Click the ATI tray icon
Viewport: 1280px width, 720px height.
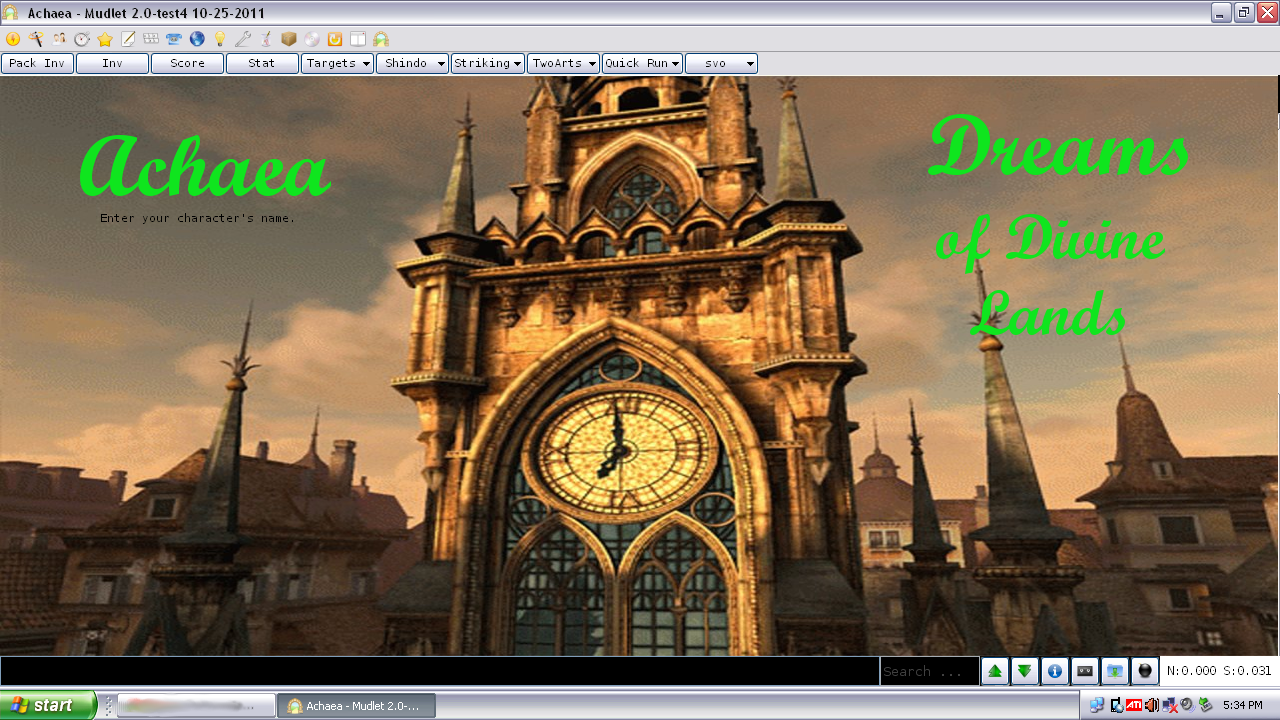pyautogui.click(x=1134, y=705)
